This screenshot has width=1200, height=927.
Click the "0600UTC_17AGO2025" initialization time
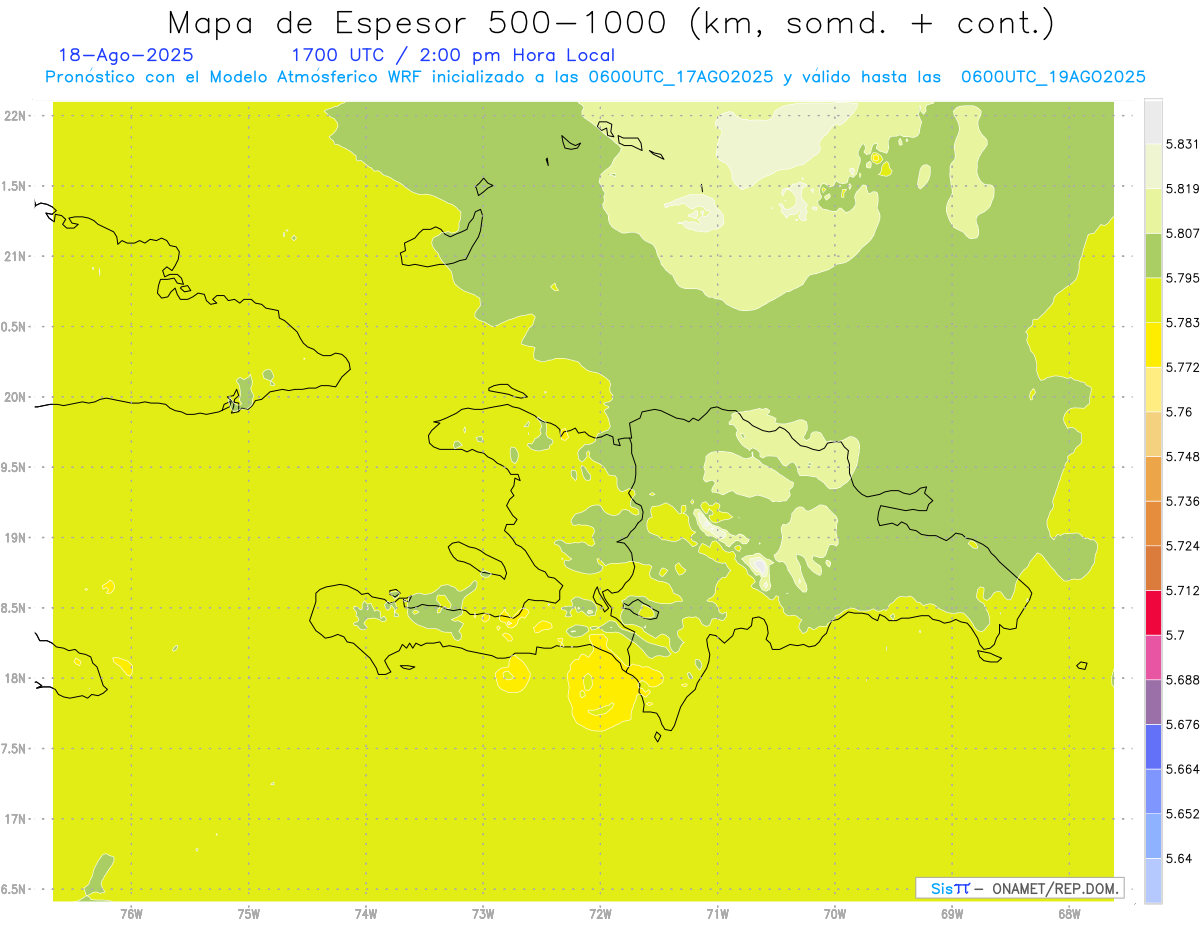pyautogui.click(x=681, y=77)
